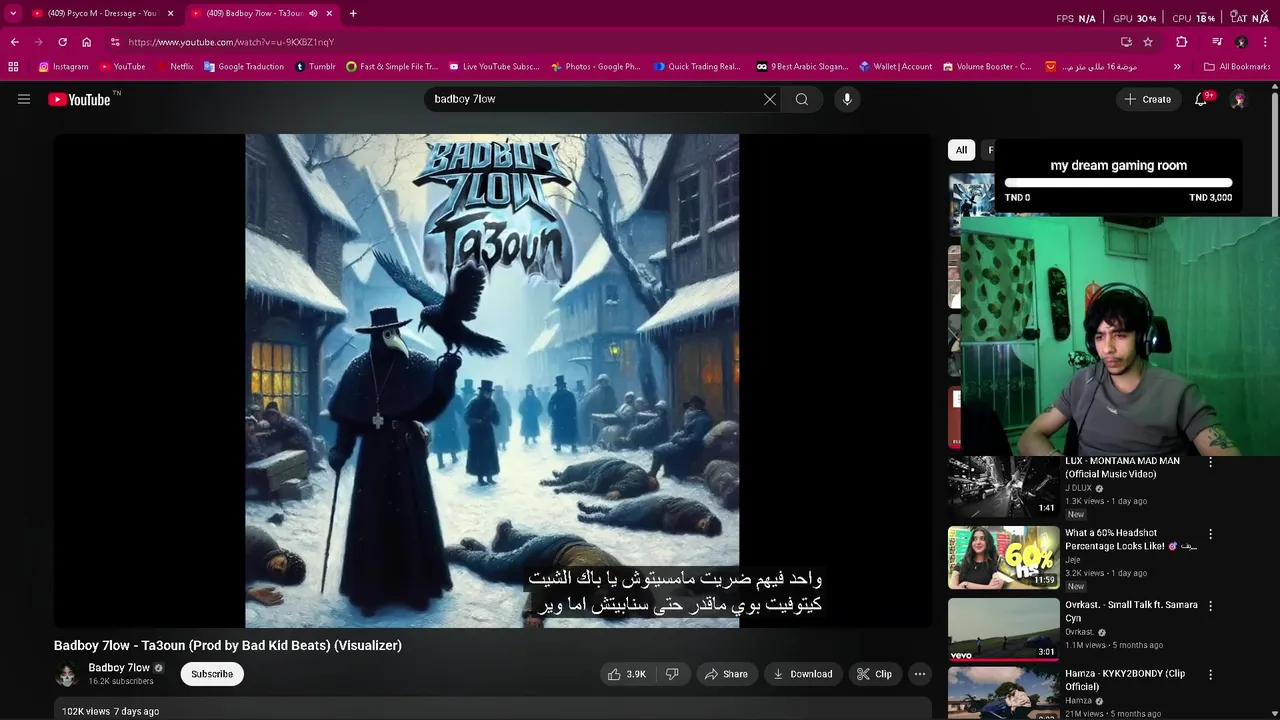
Task: Open Live YouTube Subsc... bookmark
Action: [494, 67]
